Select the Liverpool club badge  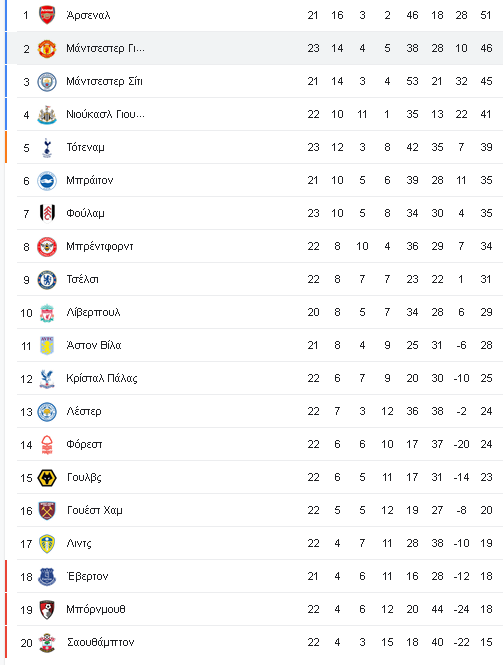pyautogui.click(x=47, y=313)
